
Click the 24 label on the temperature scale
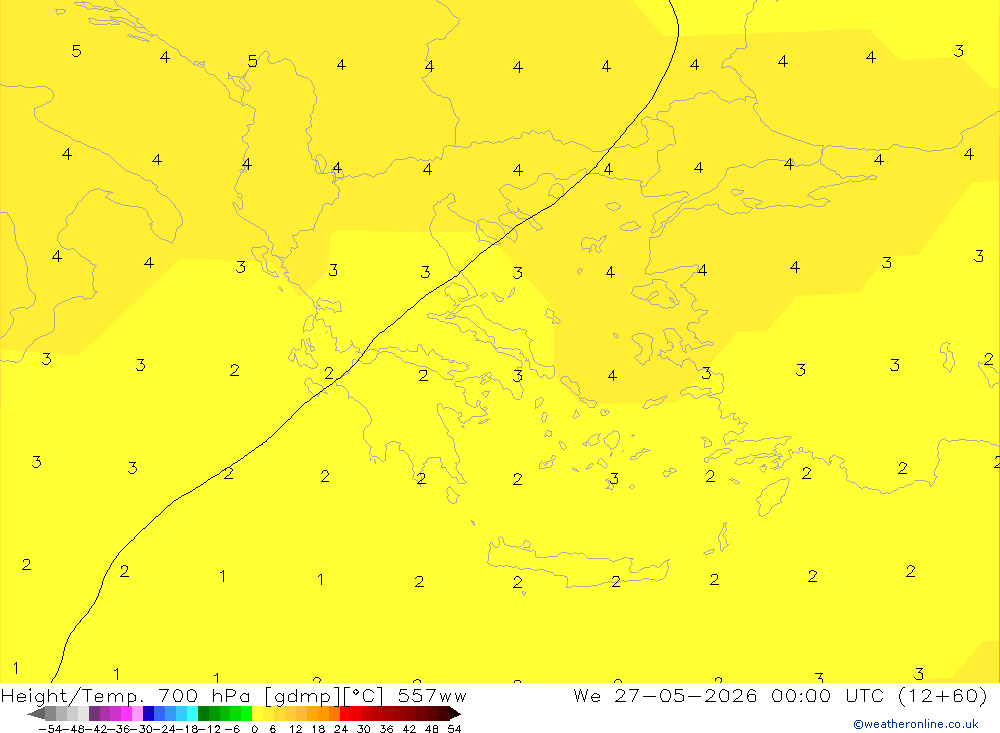[341, 729]
